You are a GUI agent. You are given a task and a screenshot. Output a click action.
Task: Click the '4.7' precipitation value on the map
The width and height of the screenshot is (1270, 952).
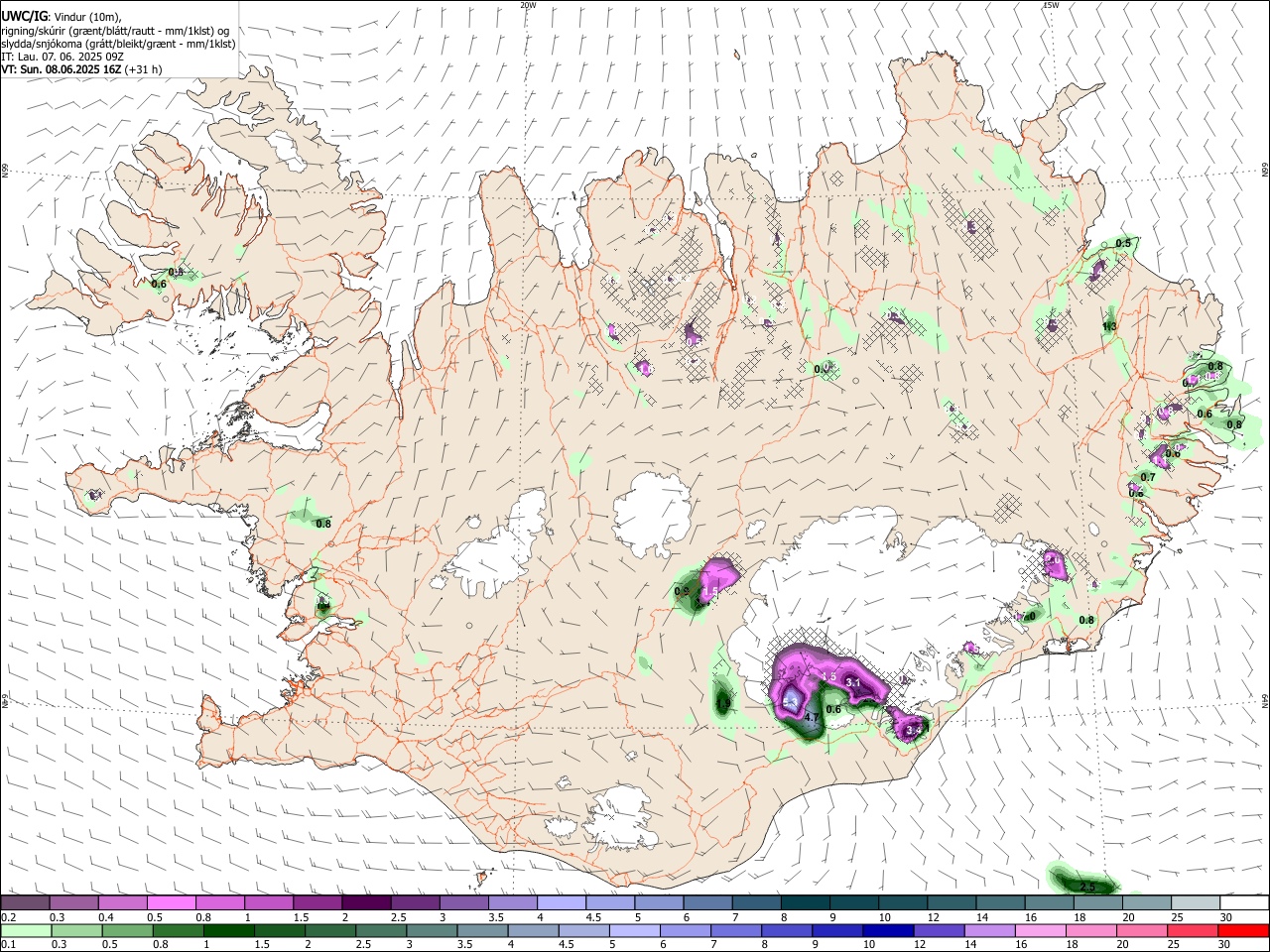[811, 718]
